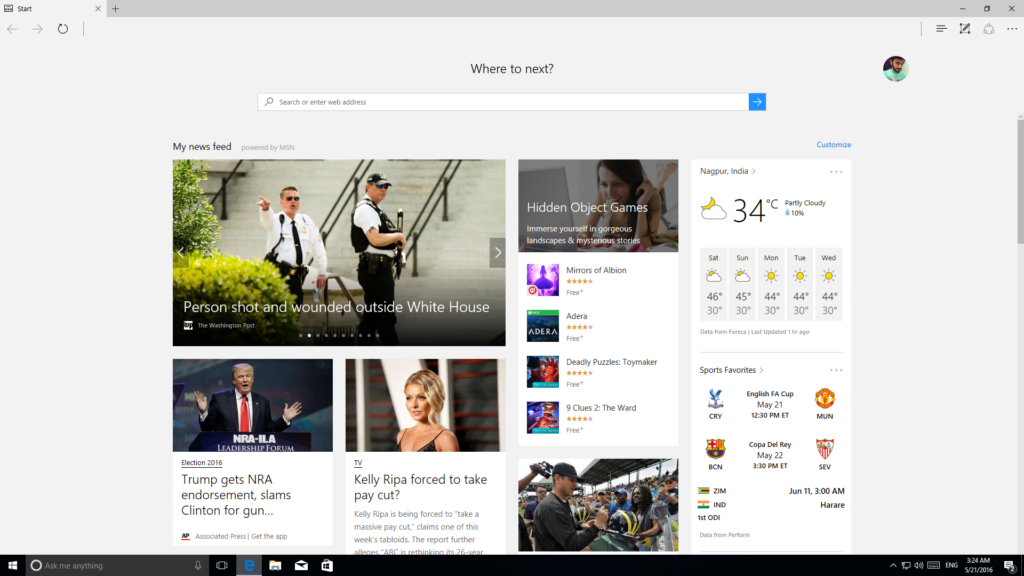The height and width of the screenshot is (576, 1024).
Task: Click the Kelly Ripa photo thumbnail
Action: tap(425, 405)
